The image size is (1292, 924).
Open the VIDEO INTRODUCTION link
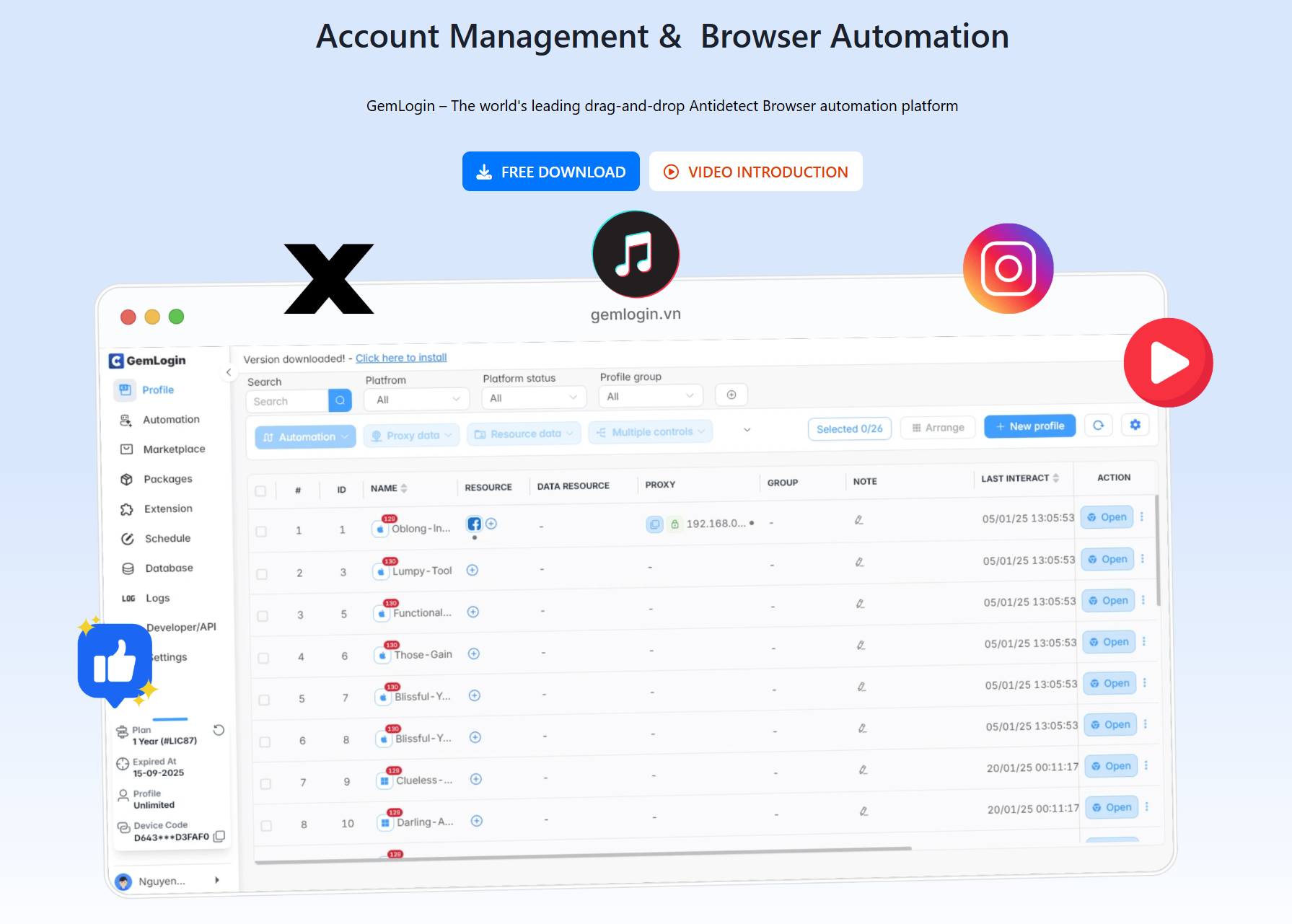756,172
